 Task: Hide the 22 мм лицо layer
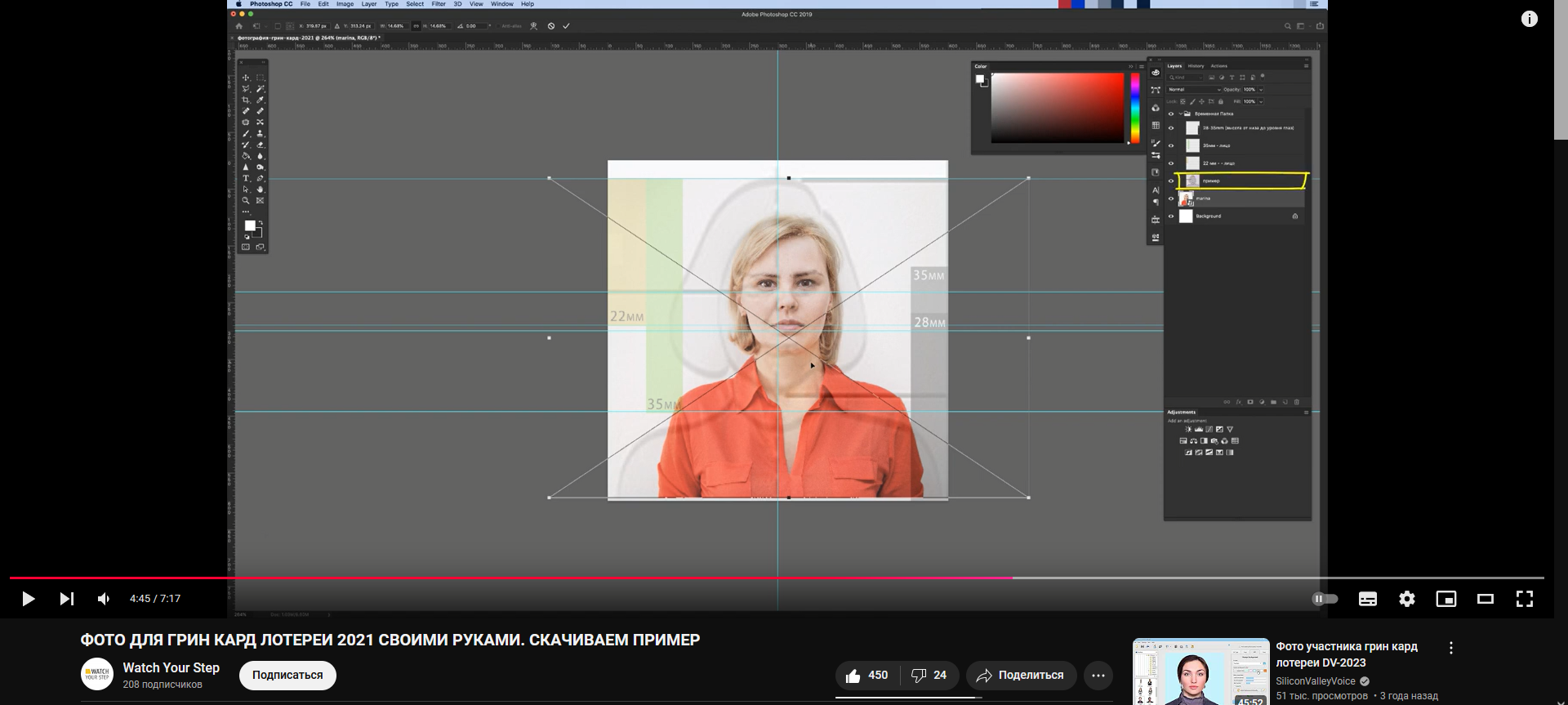pyautogui.click(x=1171, y=163)
